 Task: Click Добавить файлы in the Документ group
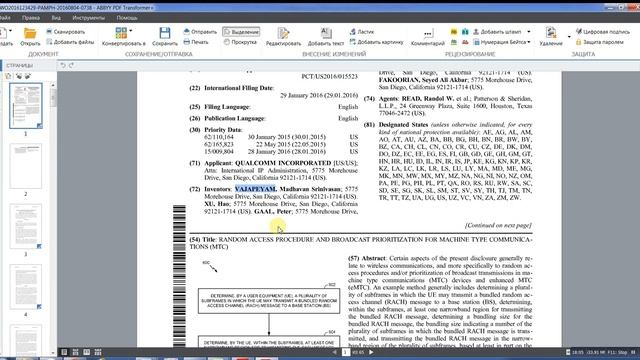click(x=70, y=42)
